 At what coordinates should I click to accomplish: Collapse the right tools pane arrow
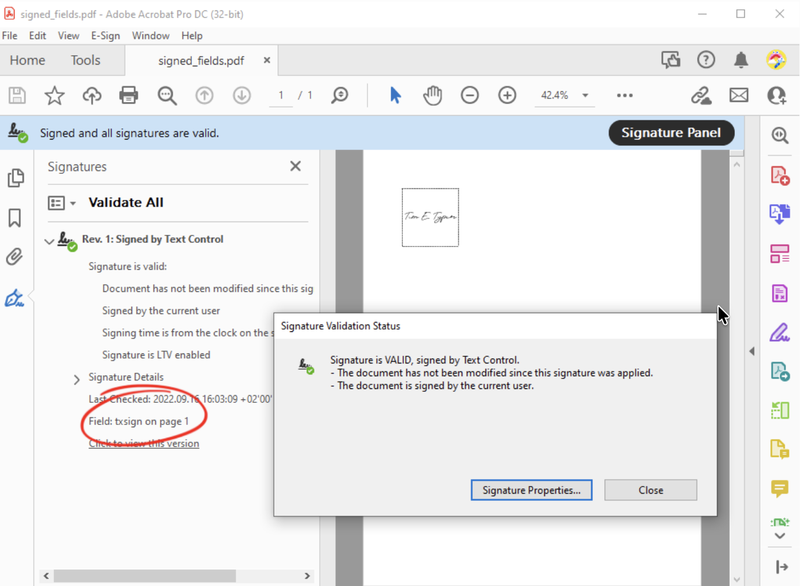(x=752, y=351)
